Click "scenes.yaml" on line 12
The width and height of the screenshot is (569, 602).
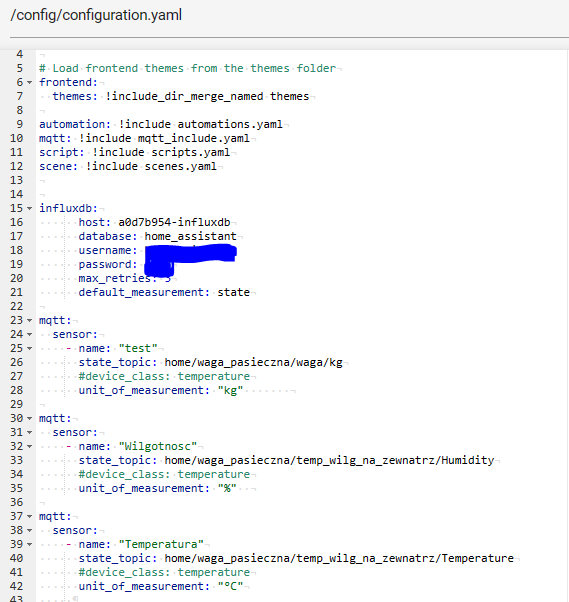[x=181, y=166]
